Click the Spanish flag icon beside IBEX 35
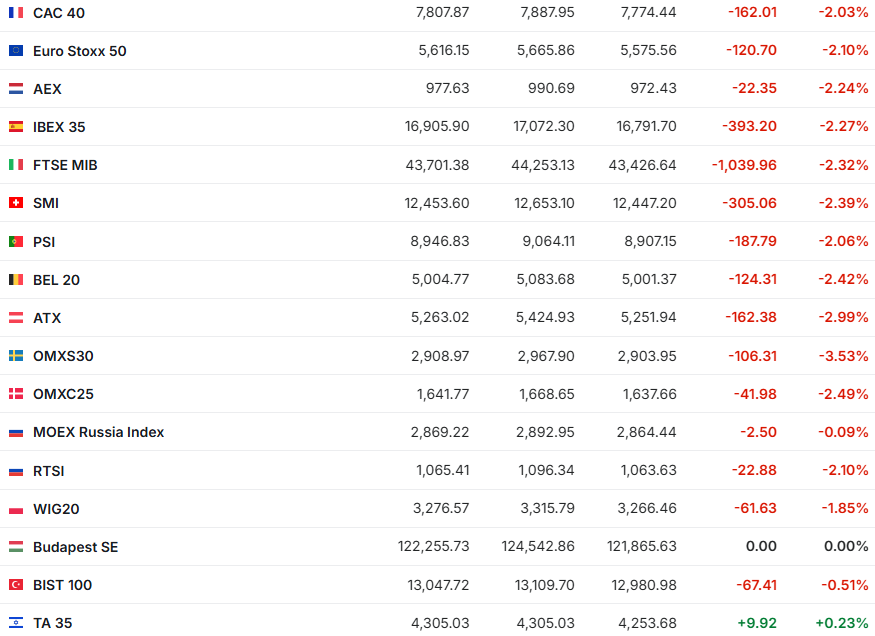Viewport: 875px width, 636px height. (16, 127)
